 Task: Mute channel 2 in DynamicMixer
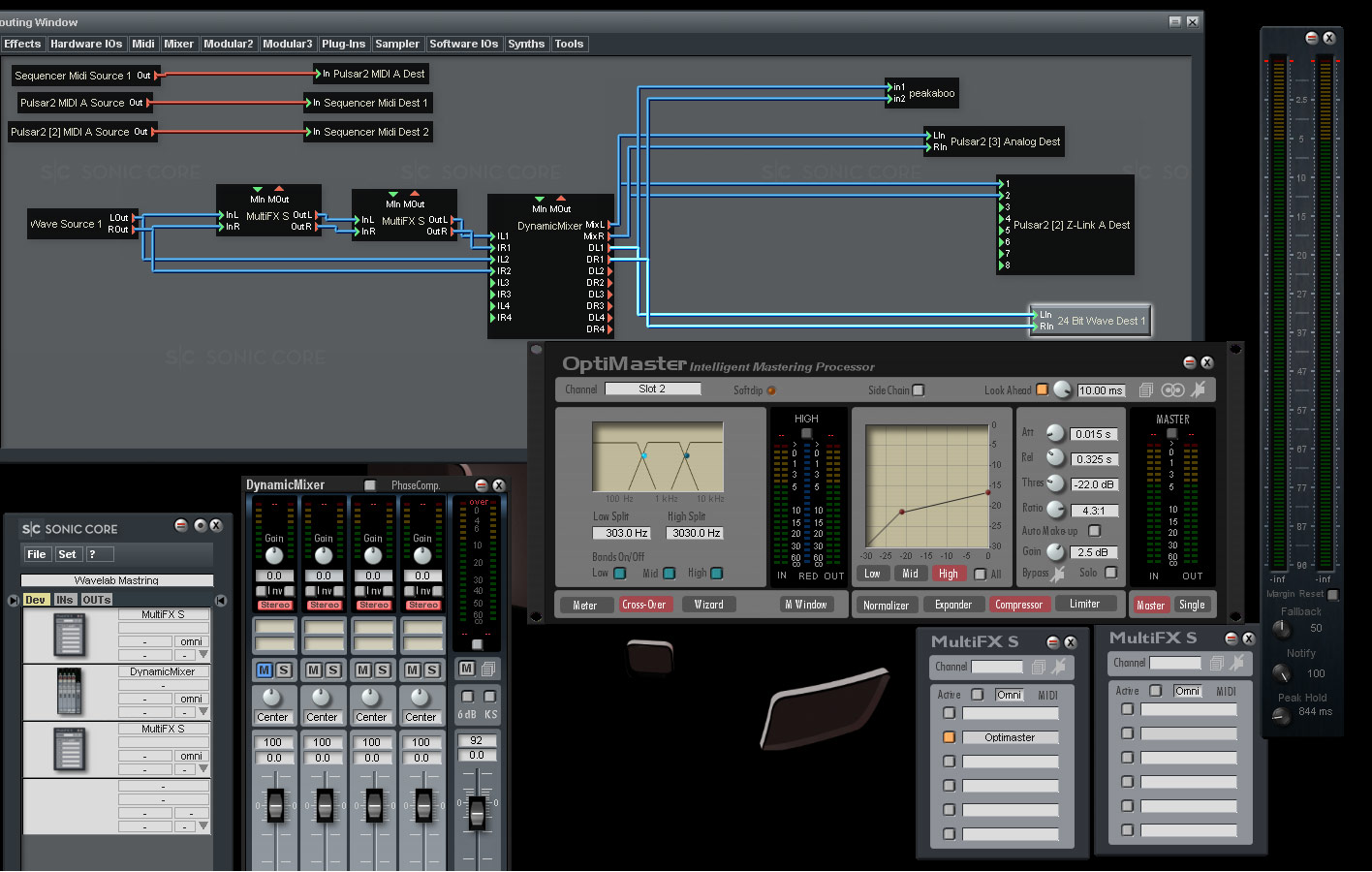(314, 670)
